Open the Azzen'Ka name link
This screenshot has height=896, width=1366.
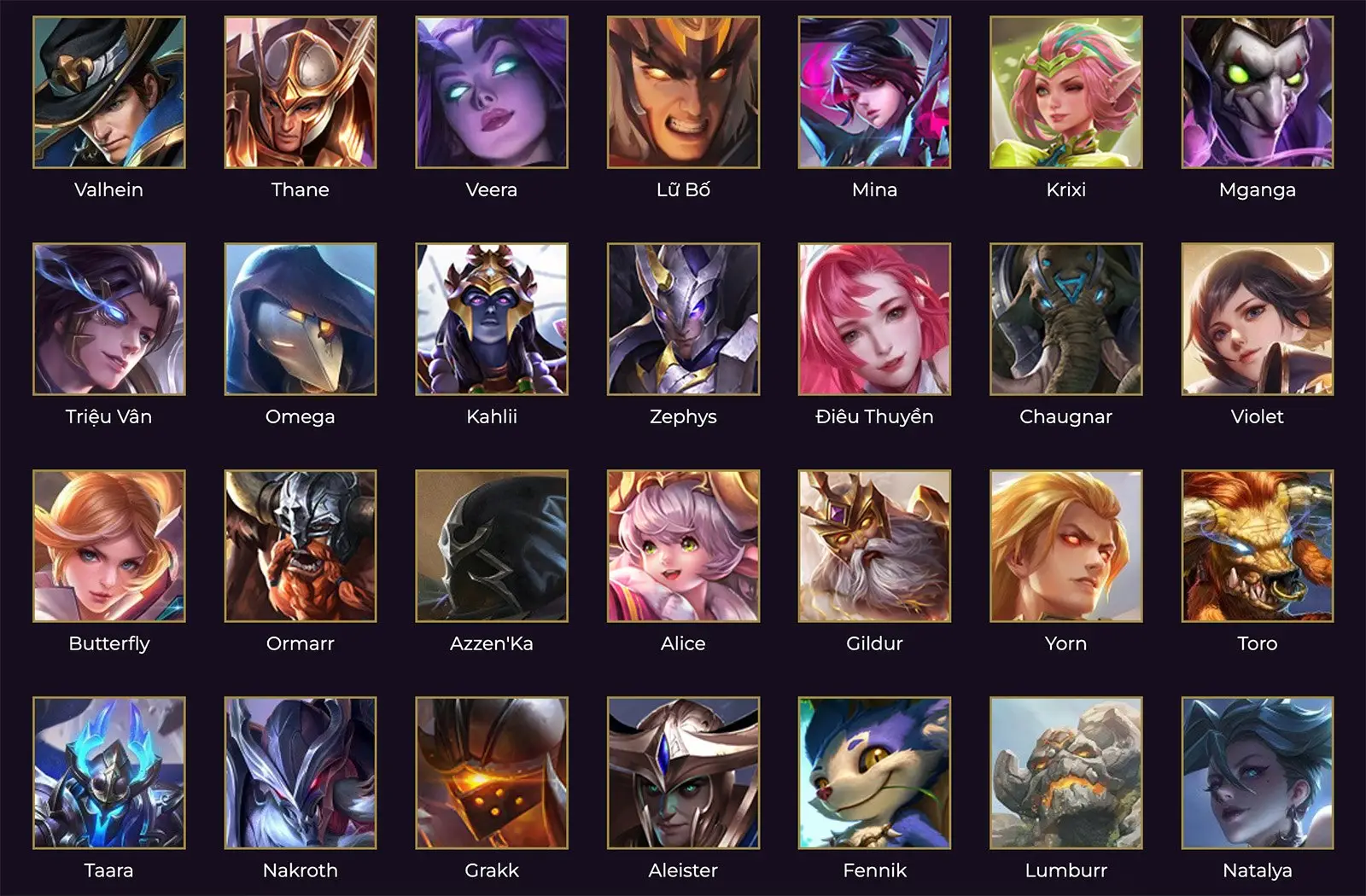(491, 643)
